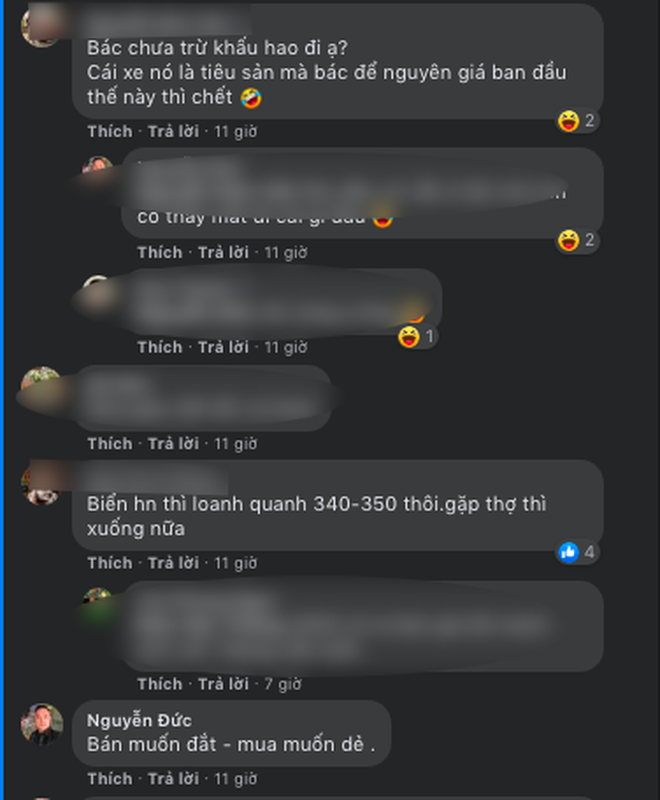Click Trả lời under the khấu hao comment
Image resolution: width=660 pixels, height=800 pixels.
click(x=173, y=131)
